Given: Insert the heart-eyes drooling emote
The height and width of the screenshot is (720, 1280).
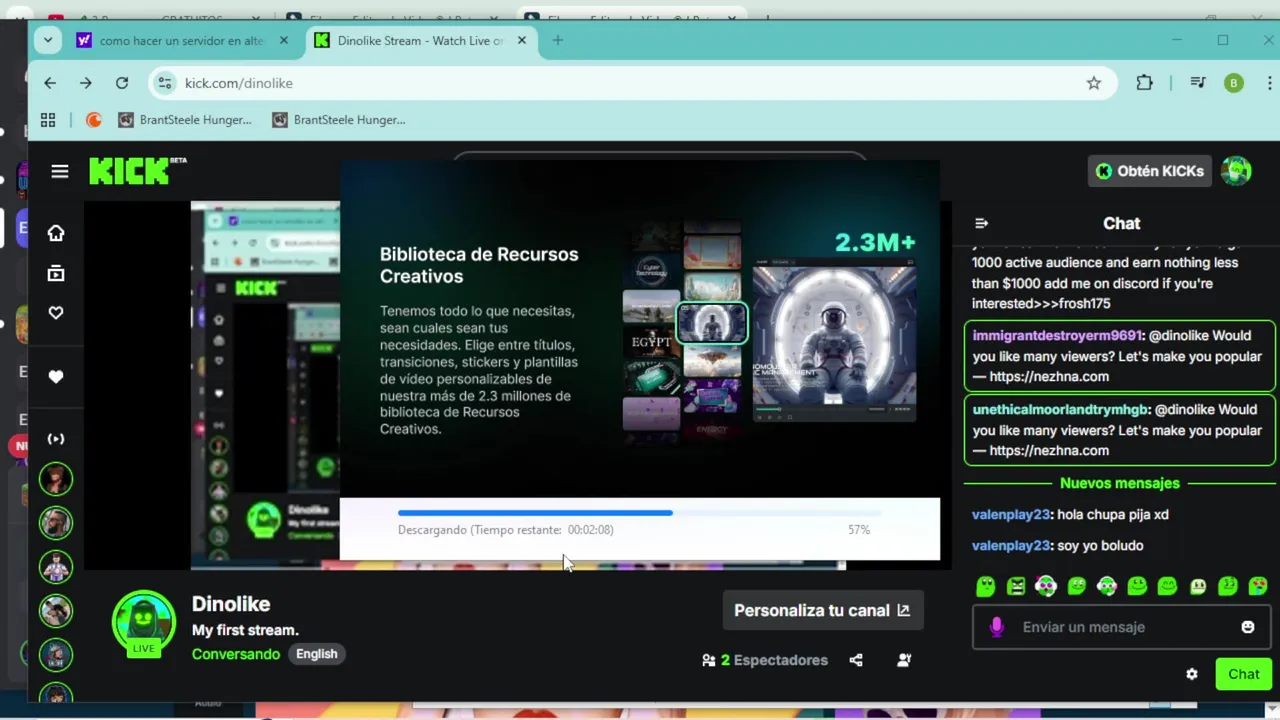Looking at the screenshot, I should pyautogui.click(x=1258, y=587).
